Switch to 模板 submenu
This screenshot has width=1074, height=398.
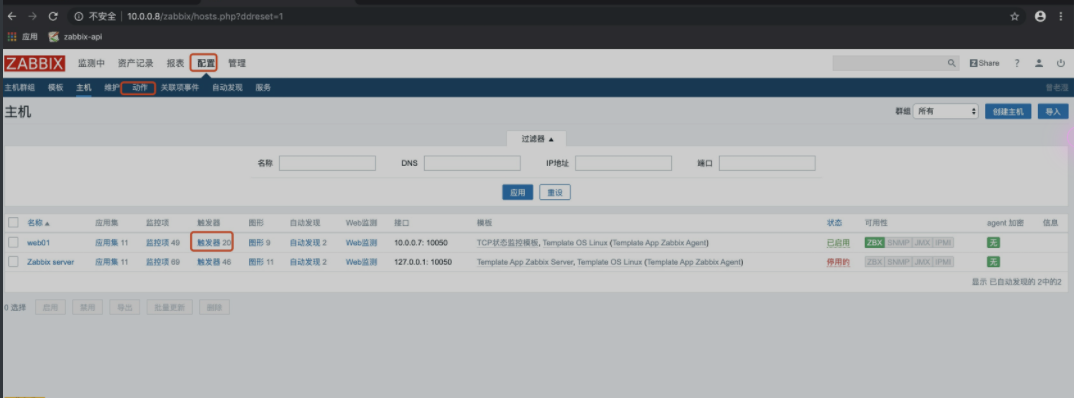[x=55, y=88]
